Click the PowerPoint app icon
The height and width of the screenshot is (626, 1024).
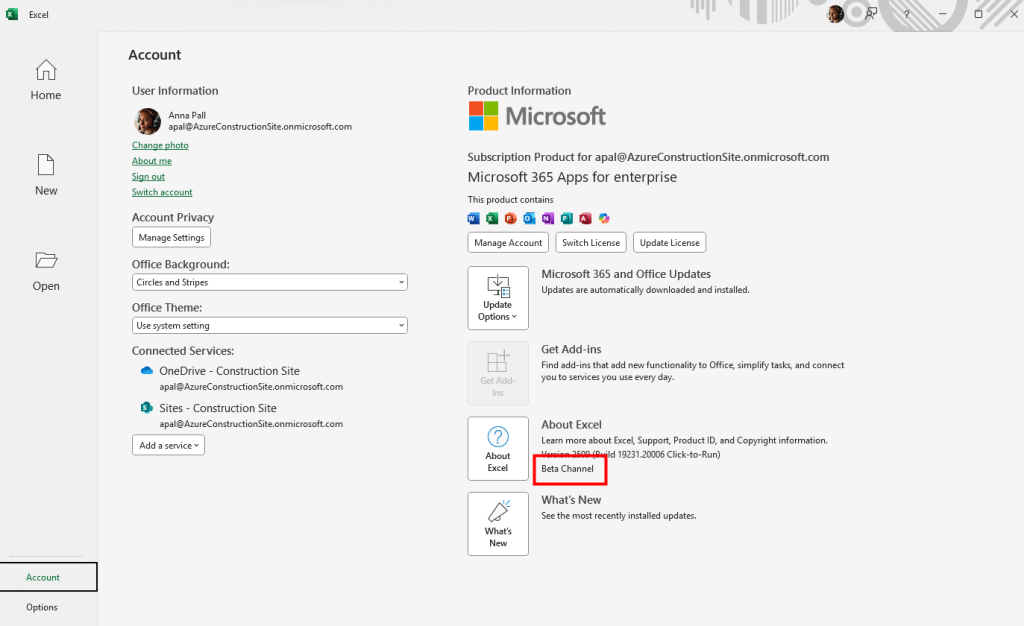(511, 218)
